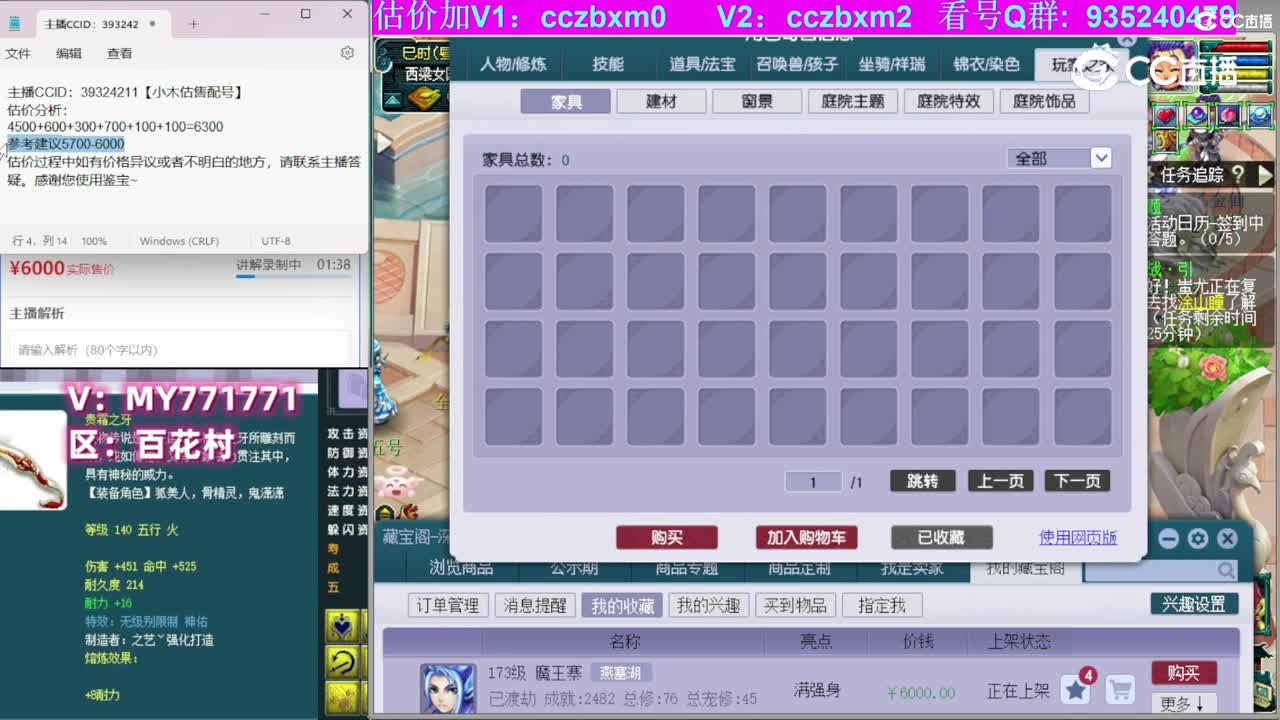This screenshot has height=720, width=1280.
Task: Switch to 道具/法宝 tab
Action: pos(702,65)
